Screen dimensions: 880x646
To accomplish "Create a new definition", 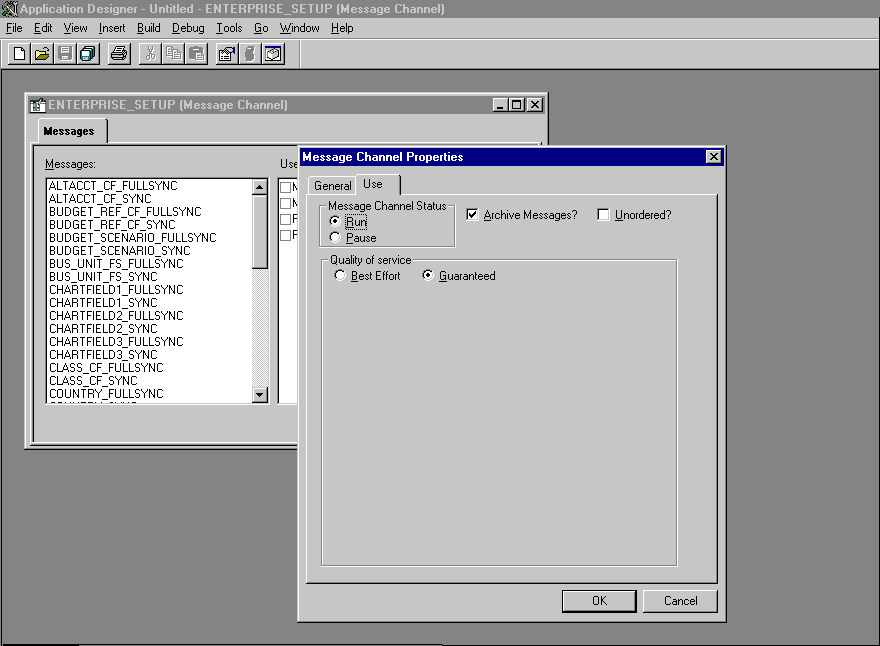I will [x=17, y=53].
